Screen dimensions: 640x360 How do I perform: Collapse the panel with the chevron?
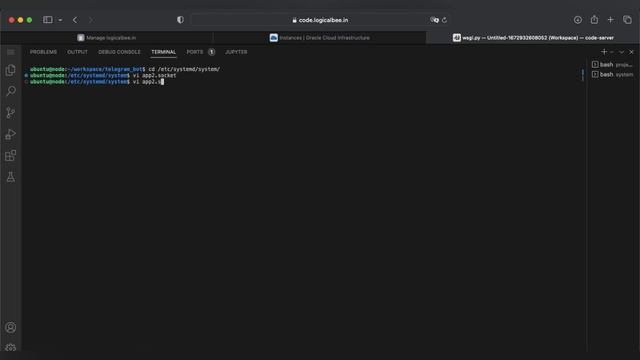[622, 52]
